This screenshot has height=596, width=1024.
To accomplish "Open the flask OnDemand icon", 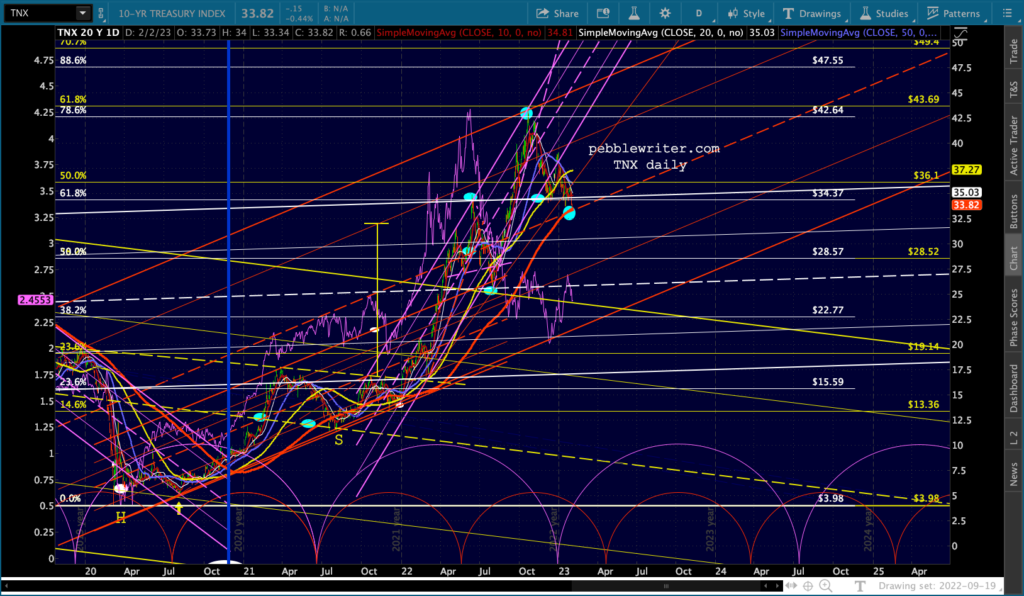I will pos(633,13).
